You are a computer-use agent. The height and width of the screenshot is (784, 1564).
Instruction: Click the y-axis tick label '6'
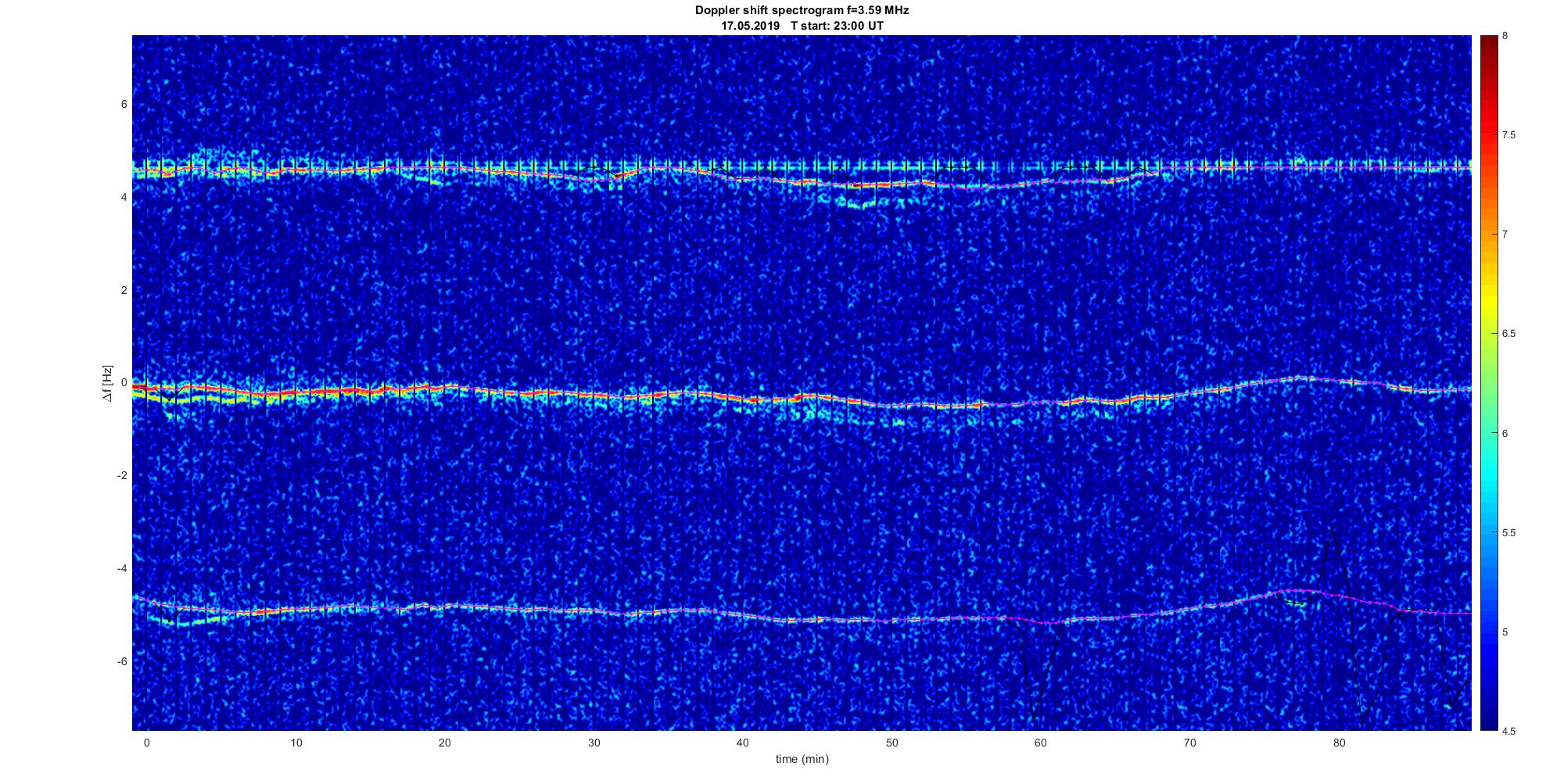(124, 105)
